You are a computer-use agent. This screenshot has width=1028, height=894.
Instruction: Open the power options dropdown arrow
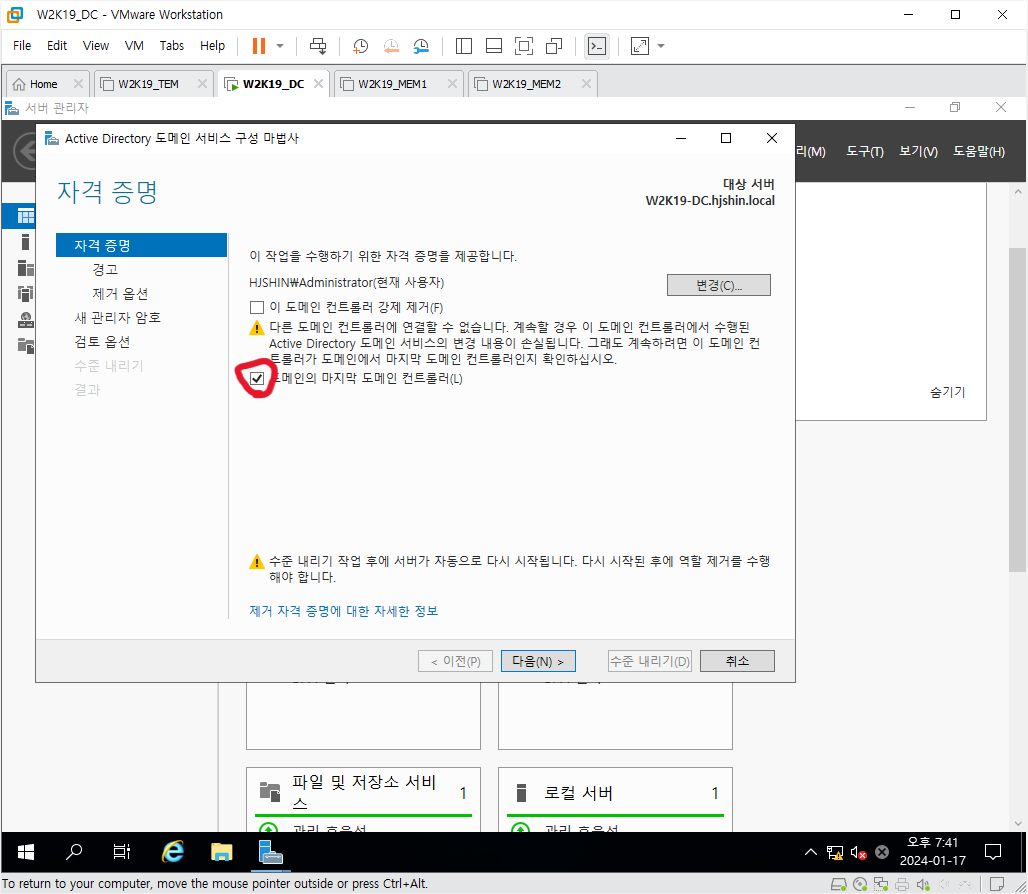(x=280, y=46)
